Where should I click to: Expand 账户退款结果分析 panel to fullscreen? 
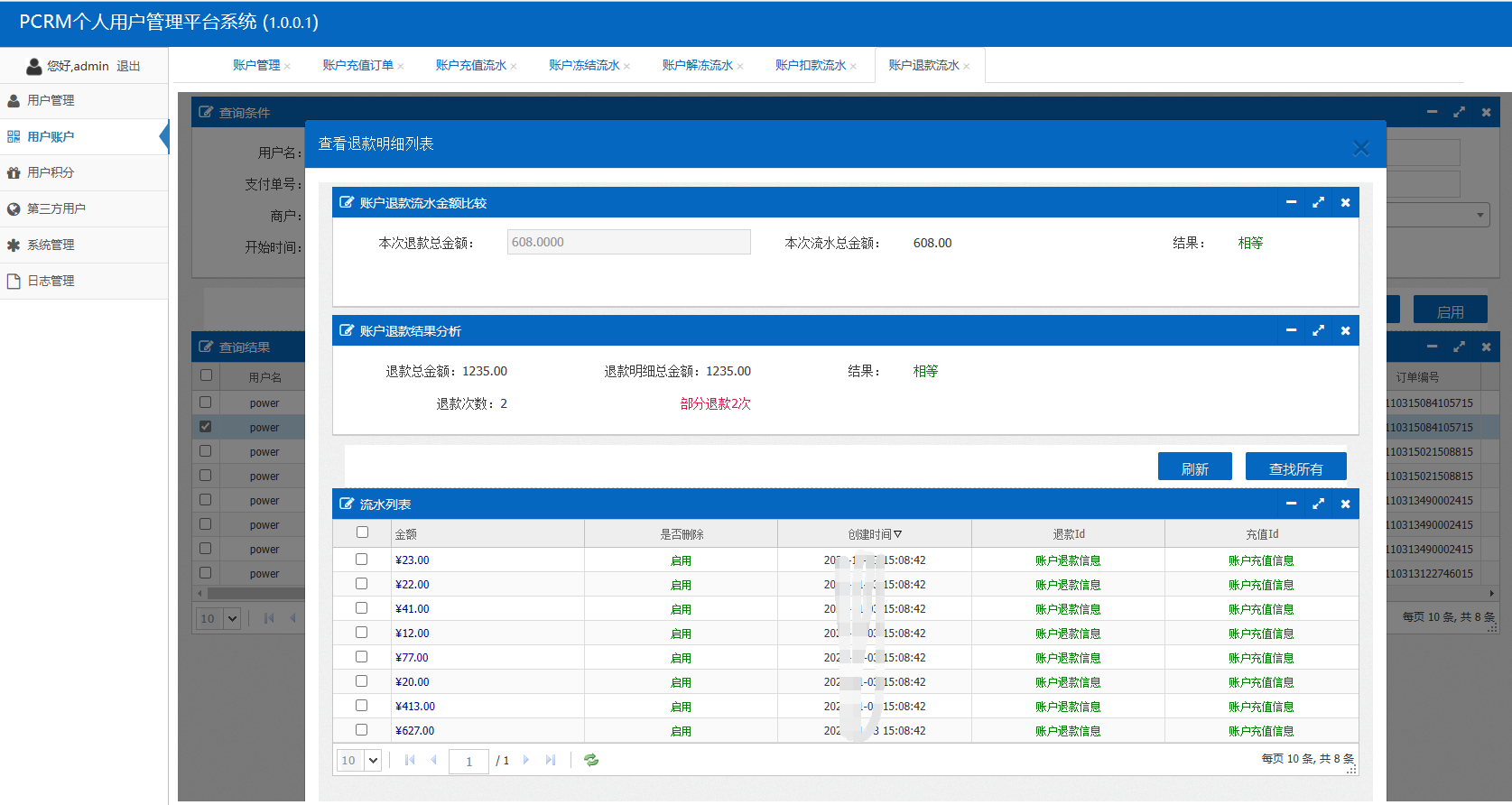1318,330
